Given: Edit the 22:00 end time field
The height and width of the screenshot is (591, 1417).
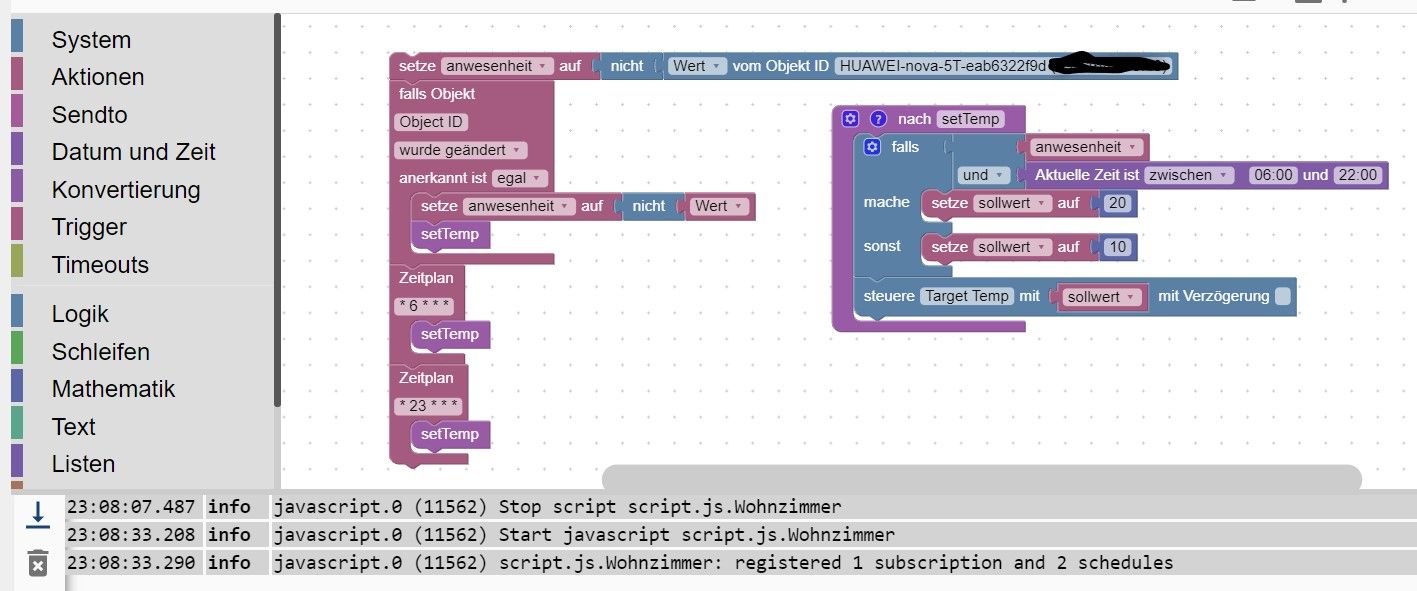Looking at the screenshot, I should (1358, 175).
